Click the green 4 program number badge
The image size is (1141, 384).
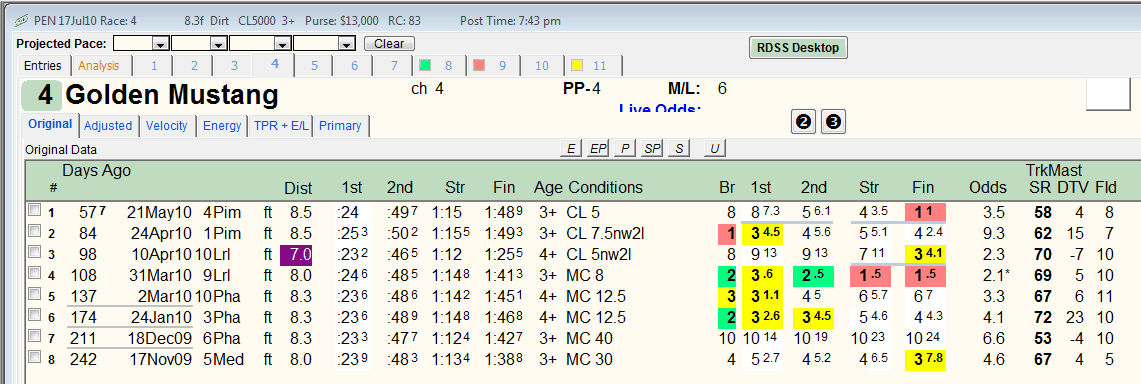pos(41,95)
